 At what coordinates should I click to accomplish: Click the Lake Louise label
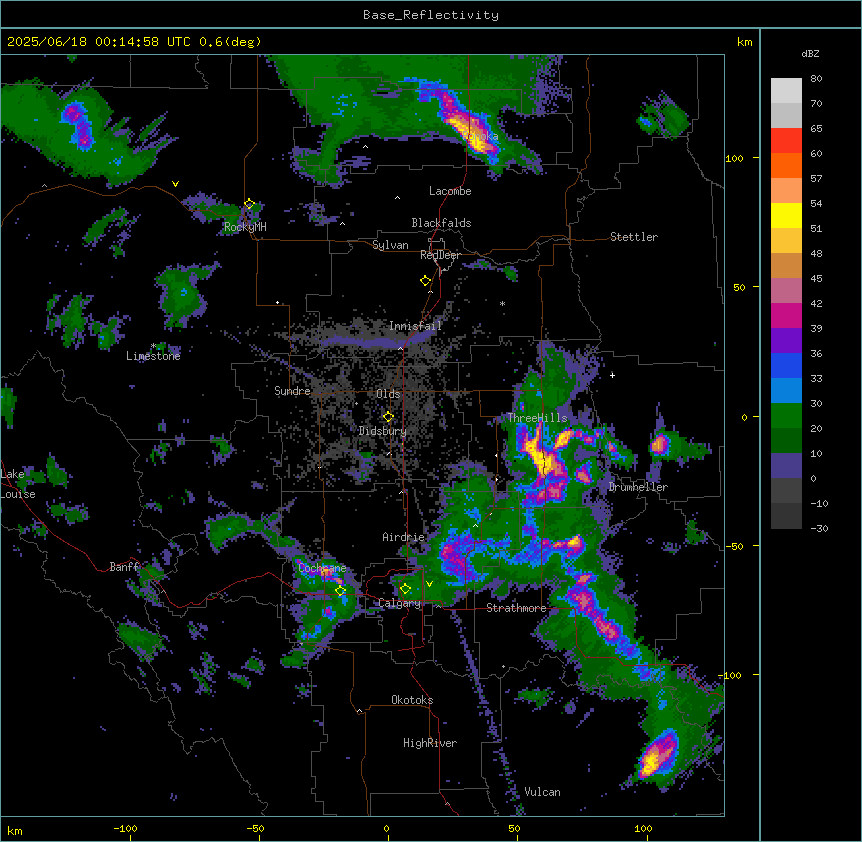pos(18,484)
